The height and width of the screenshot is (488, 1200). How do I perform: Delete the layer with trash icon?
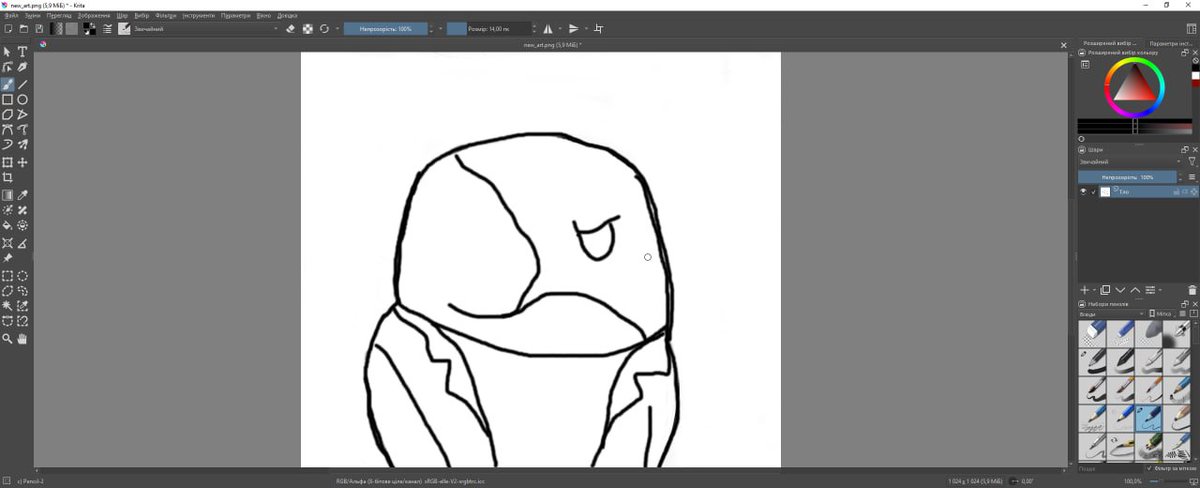point(1192,290)
